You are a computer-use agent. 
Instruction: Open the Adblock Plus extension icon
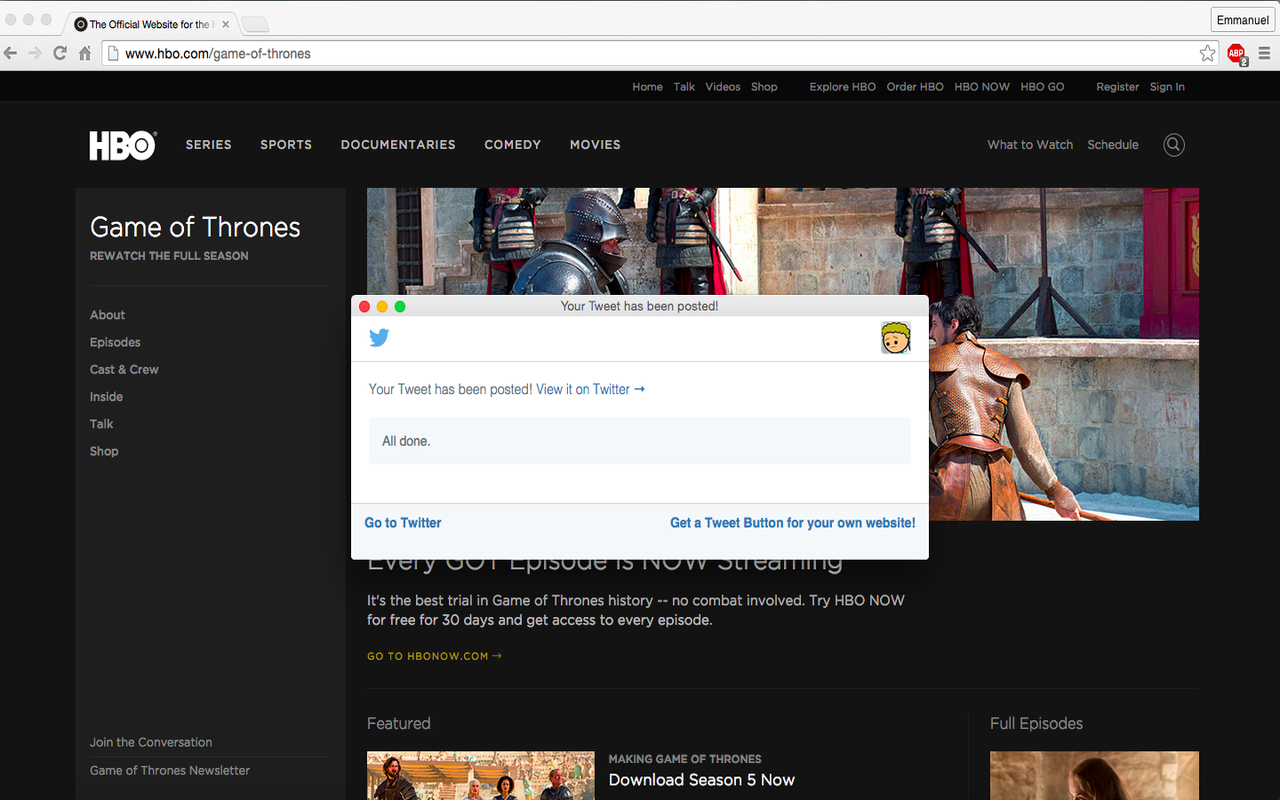[x=1237, y=54]
